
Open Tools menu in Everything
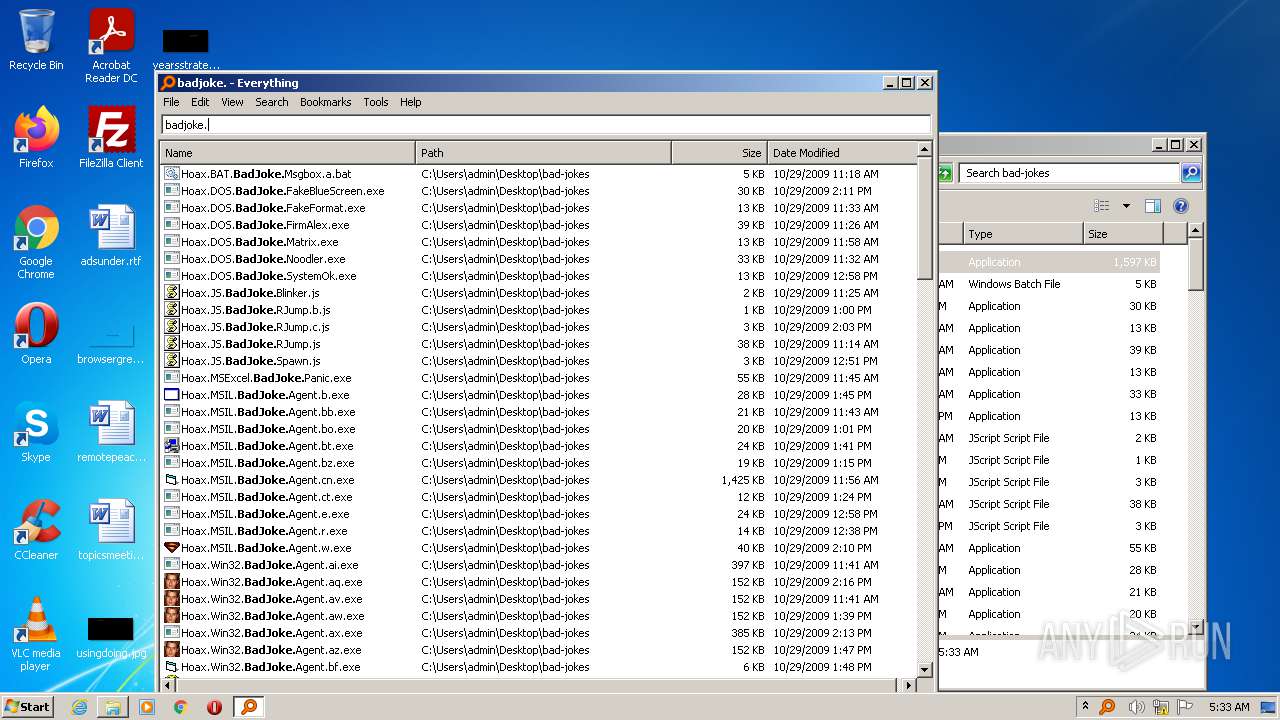[376, 102]
